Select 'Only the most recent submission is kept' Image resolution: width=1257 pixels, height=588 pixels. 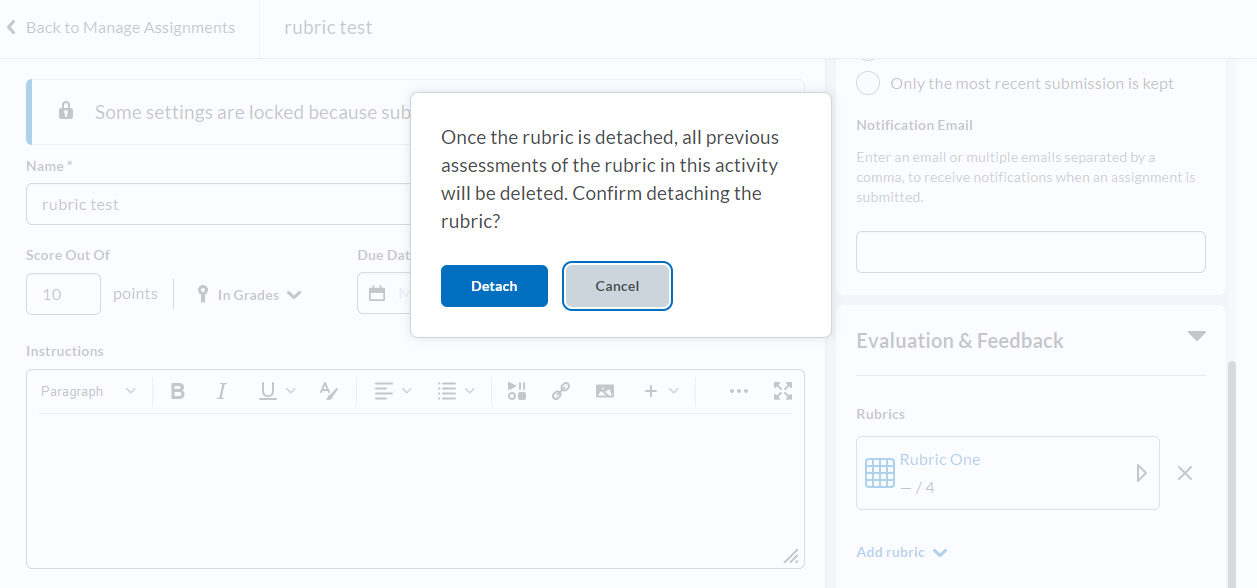[868, 83]
